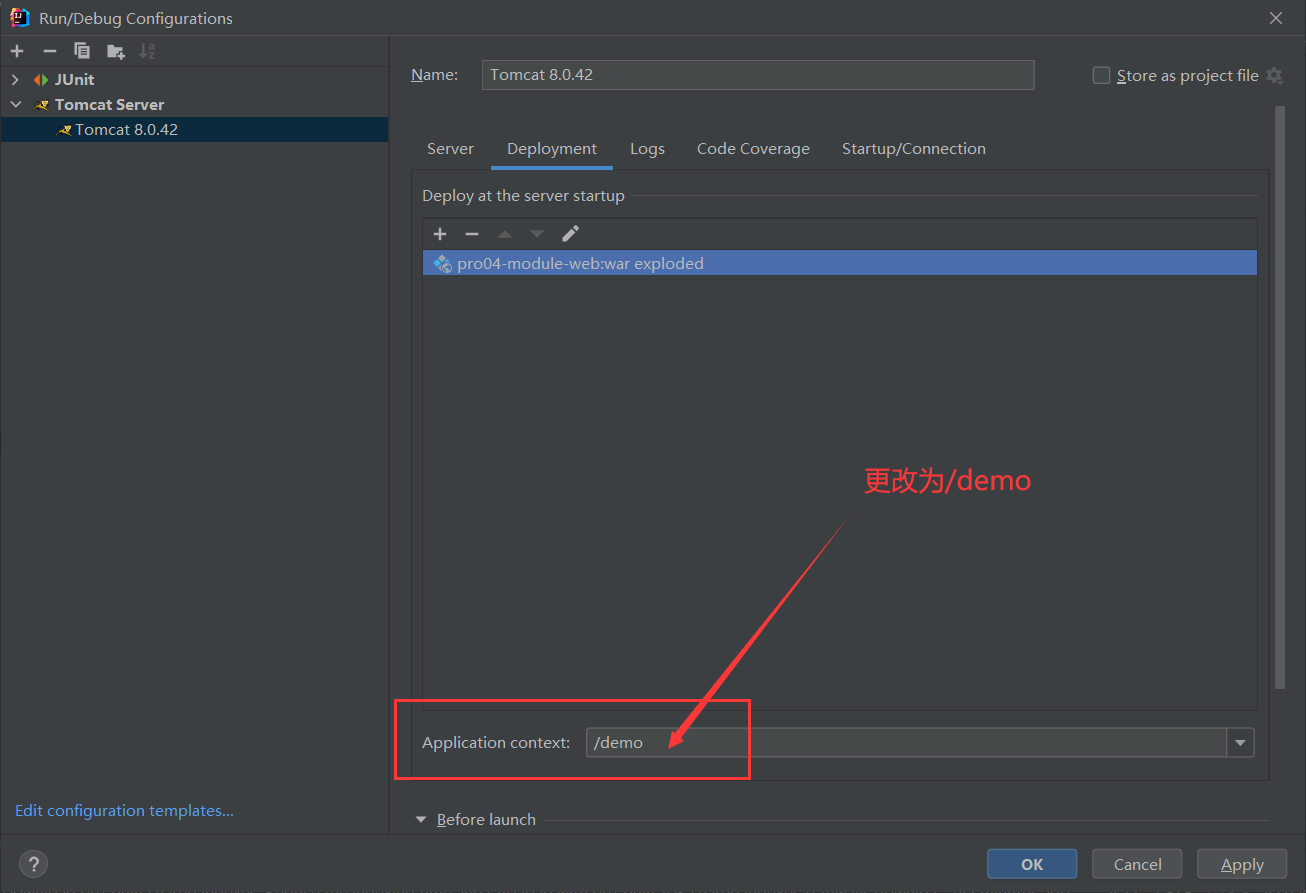Close the Run/Debug Configurations dialog
The height and width of the screenshot is (893, 1306).
1276,18
